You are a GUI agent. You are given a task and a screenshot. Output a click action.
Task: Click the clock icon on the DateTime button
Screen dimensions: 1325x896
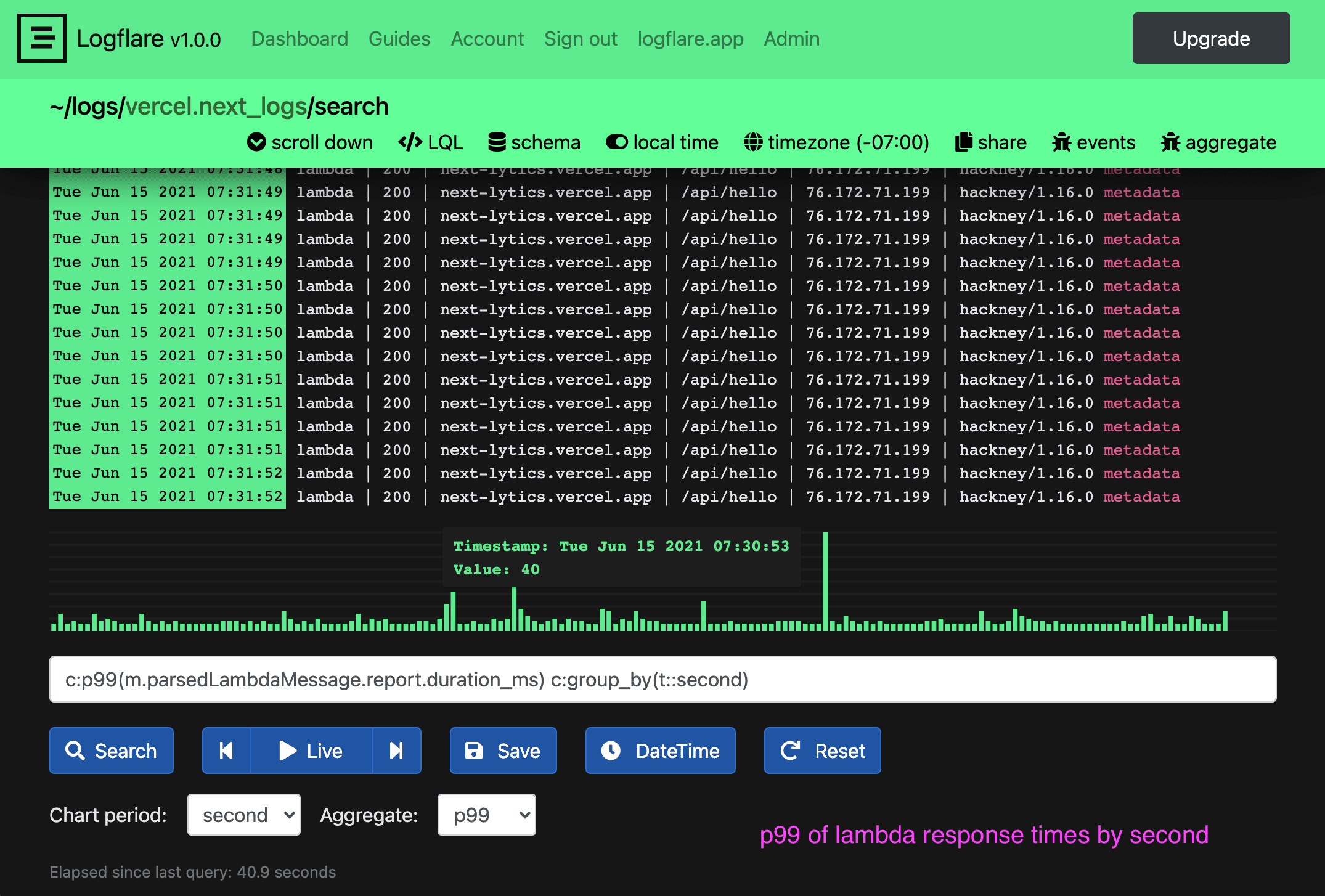[611, 751]
